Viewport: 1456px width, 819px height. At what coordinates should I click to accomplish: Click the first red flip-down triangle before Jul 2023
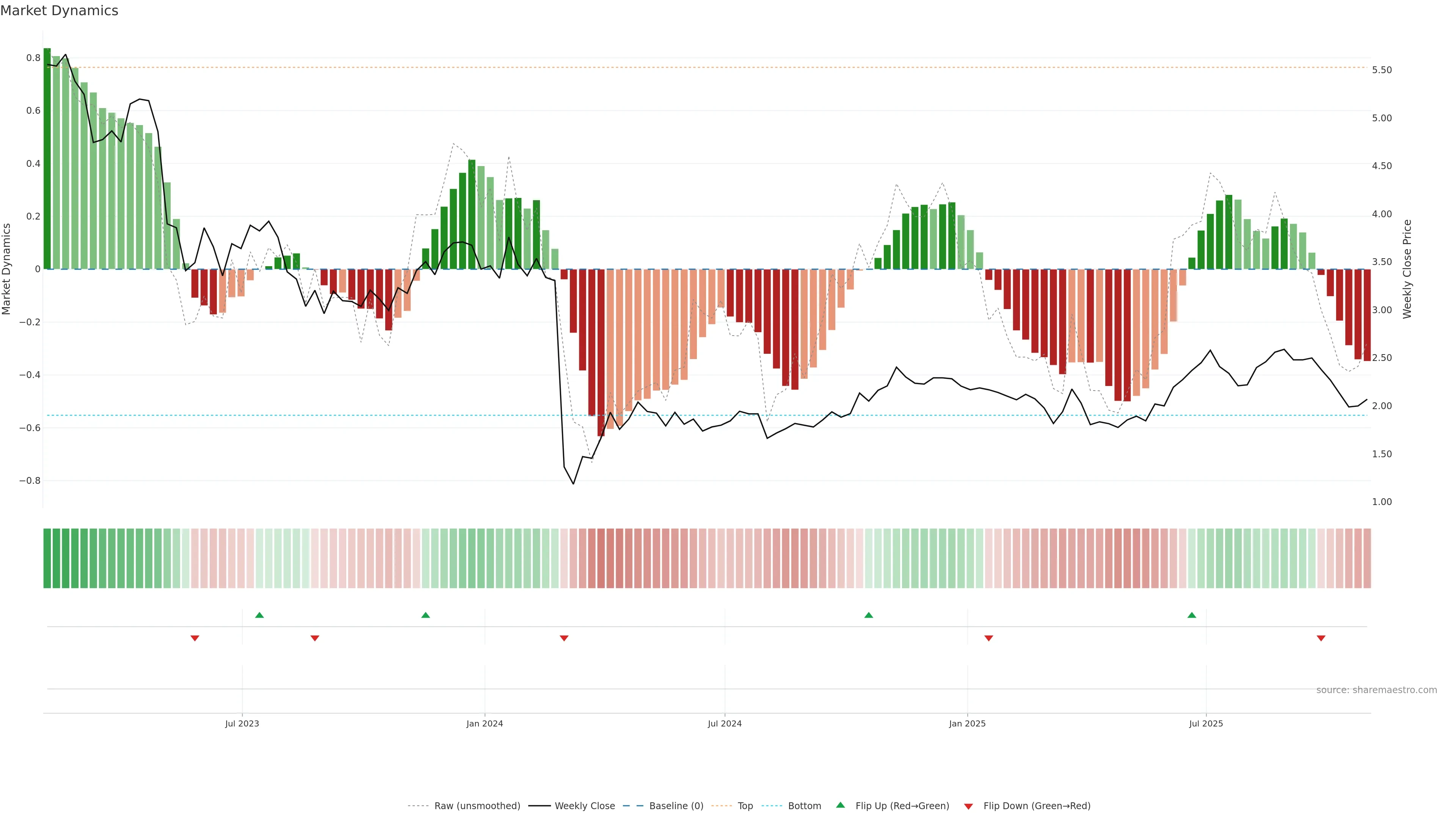[195, 638]
